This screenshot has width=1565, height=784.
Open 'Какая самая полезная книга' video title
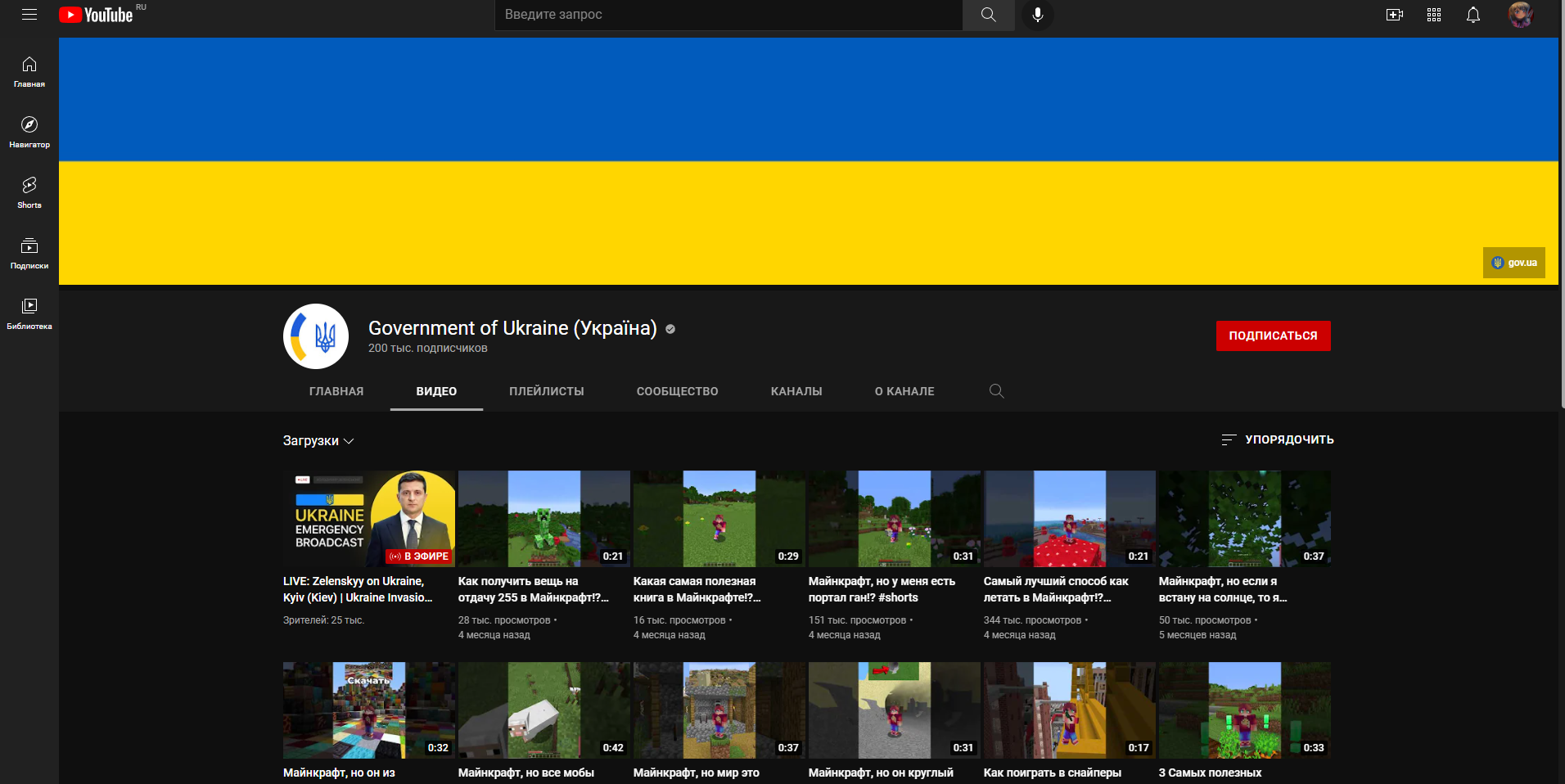point(697,589)
